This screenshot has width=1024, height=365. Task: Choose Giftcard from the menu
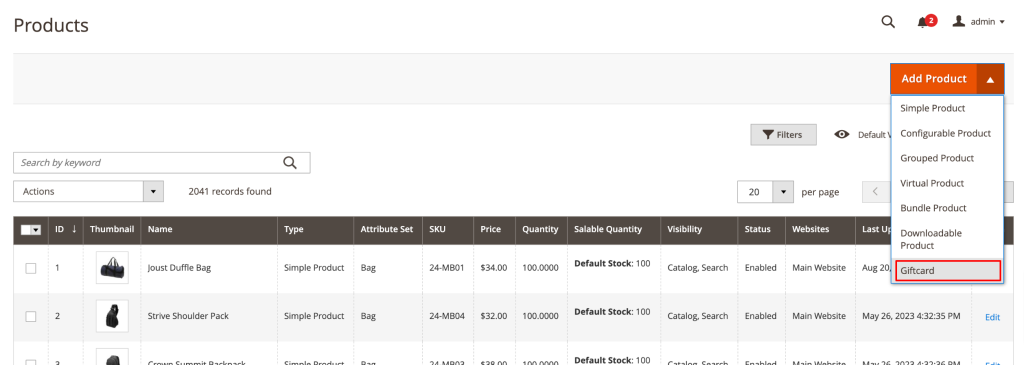coord(948,270)
